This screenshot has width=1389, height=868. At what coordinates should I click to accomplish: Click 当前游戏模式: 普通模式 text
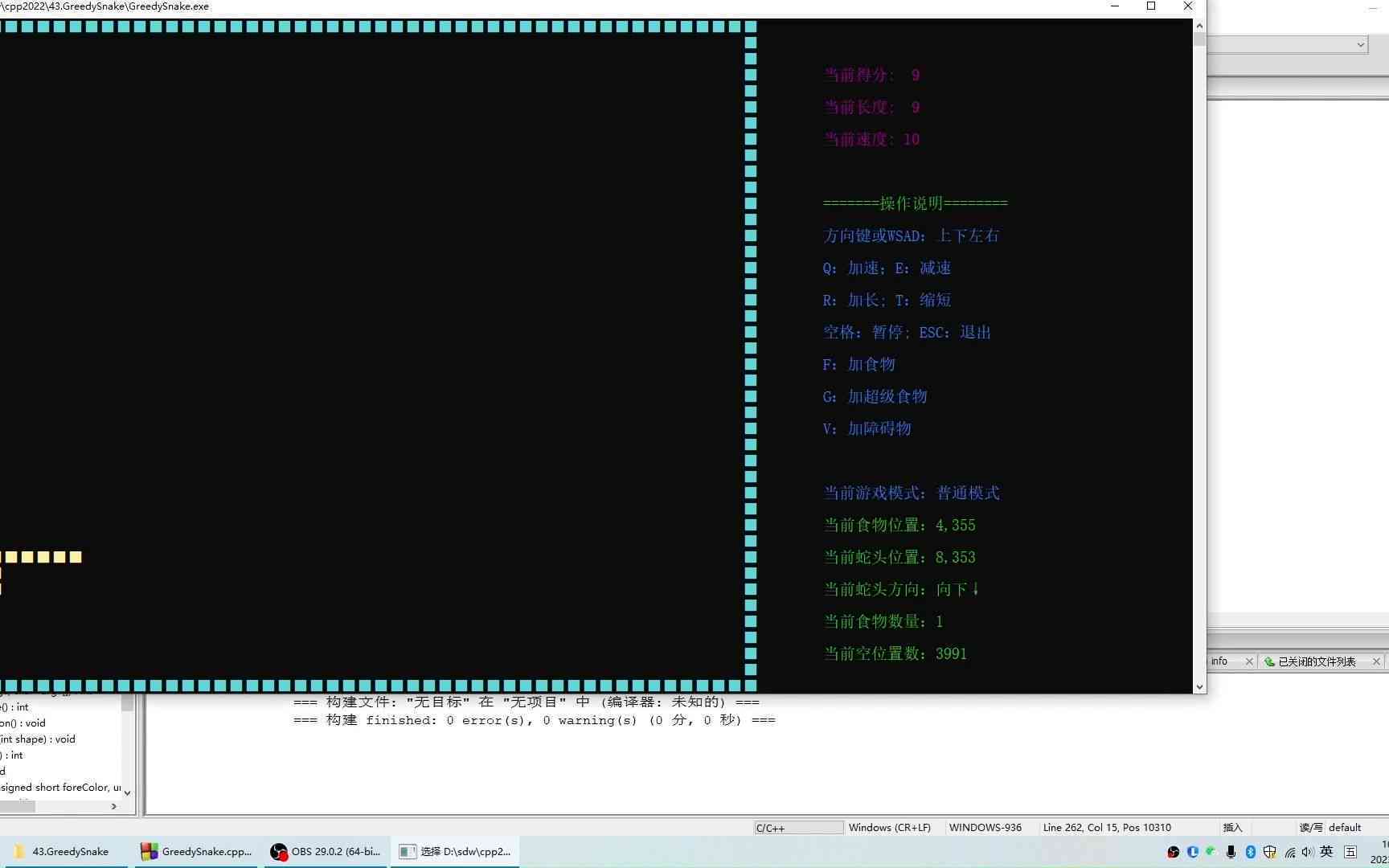click(912, 493)
